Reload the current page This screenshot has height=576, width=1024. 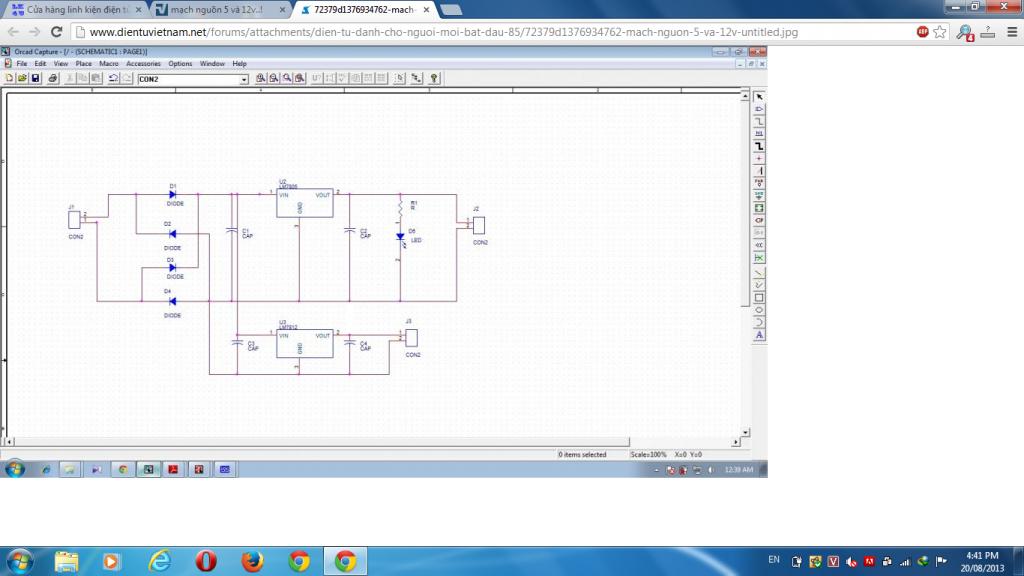pyautogui.click(x=57, y=31)
